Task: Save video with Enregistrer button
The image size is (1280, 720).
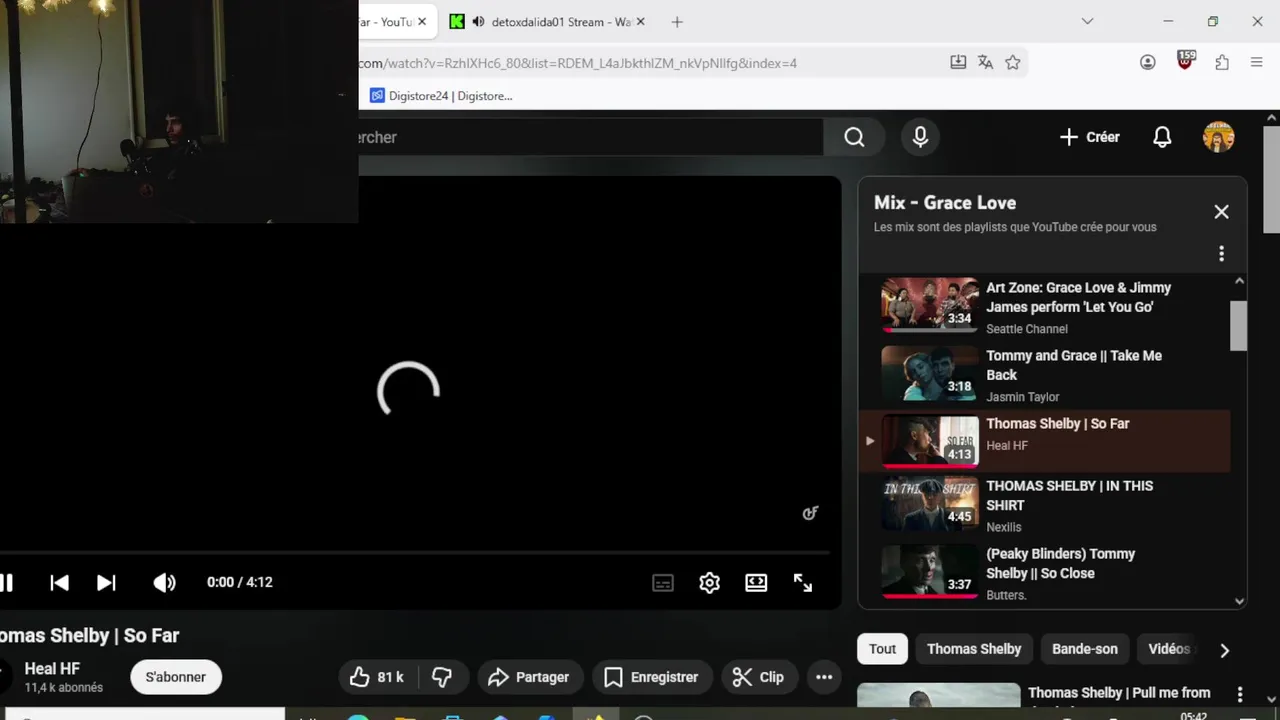Action: pos(652,677)
